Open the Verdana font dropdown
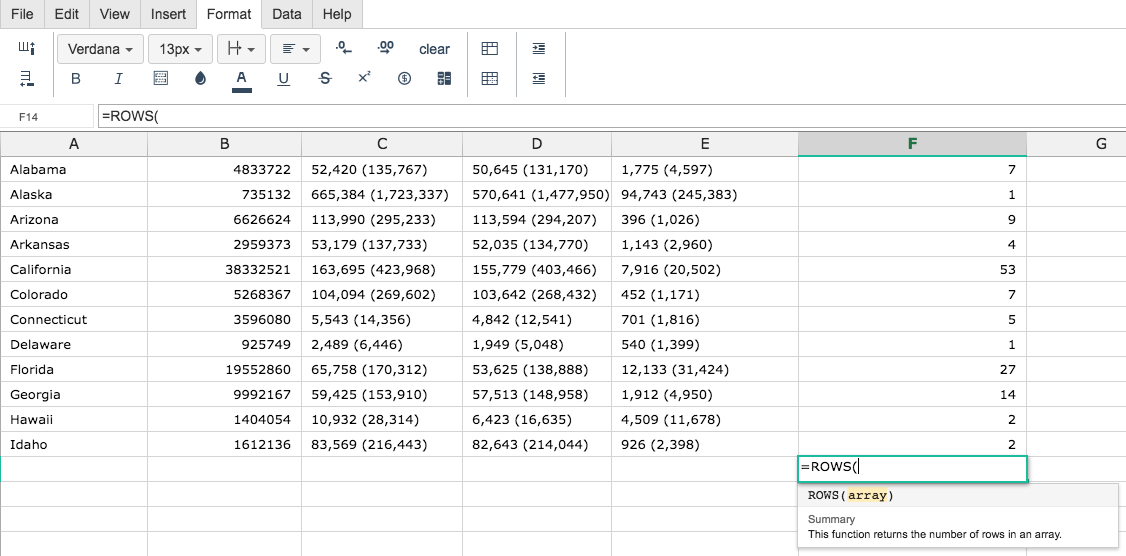The width and height of the screenshot is (1126, 556). point(101,49)
